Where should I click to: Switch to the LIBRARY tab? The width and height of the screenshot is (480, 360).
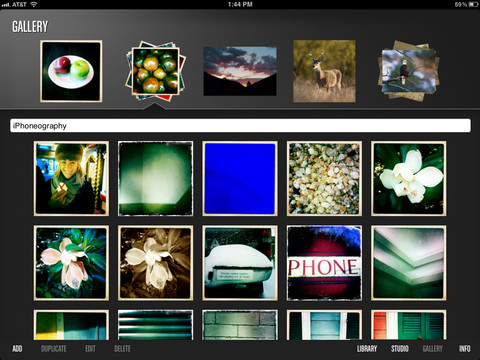coord(367,349)
